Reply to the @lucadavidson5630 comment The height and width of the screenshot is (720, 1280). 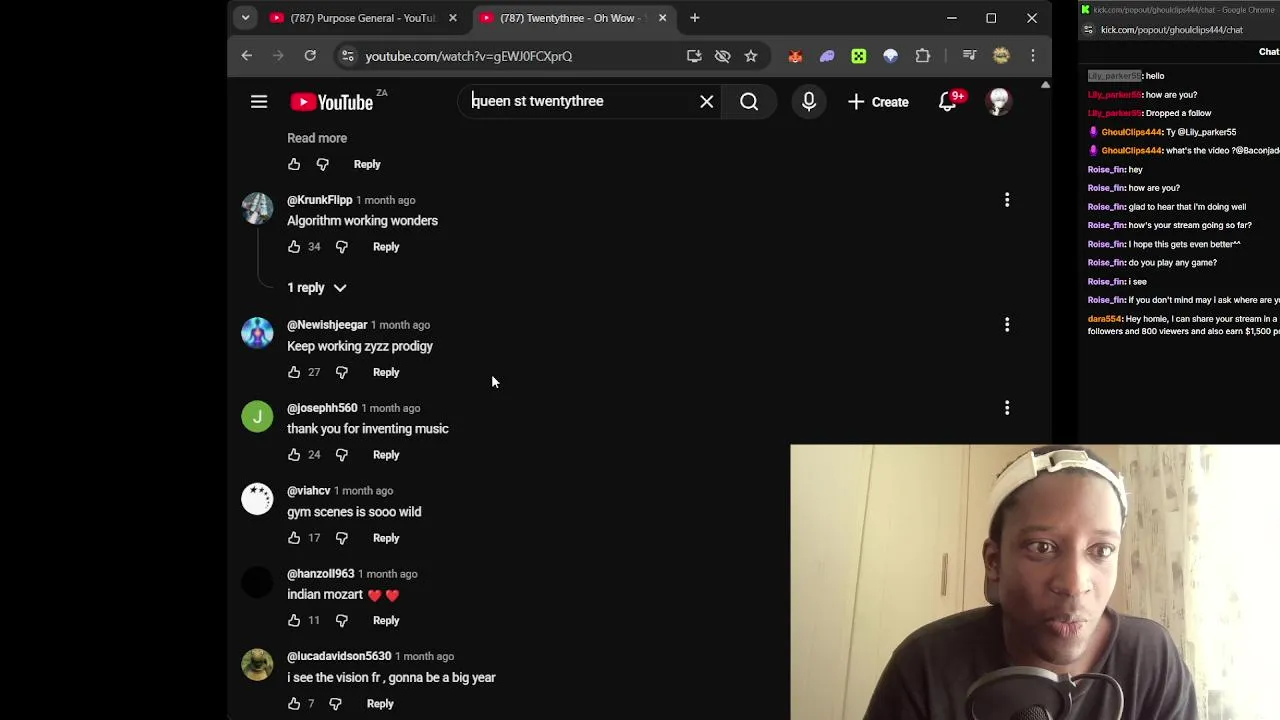coord(380,704)
